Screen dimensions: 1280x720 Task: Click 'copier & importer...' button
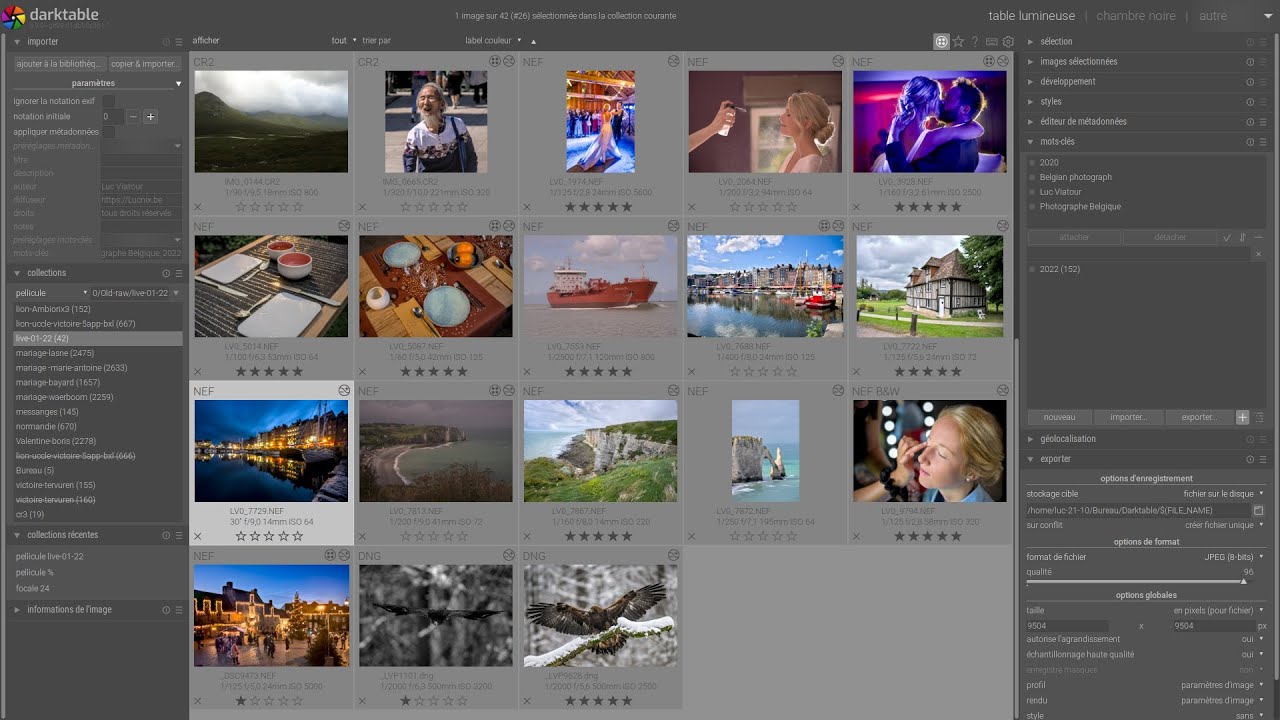pyautogui.click(x=144, y=64)
